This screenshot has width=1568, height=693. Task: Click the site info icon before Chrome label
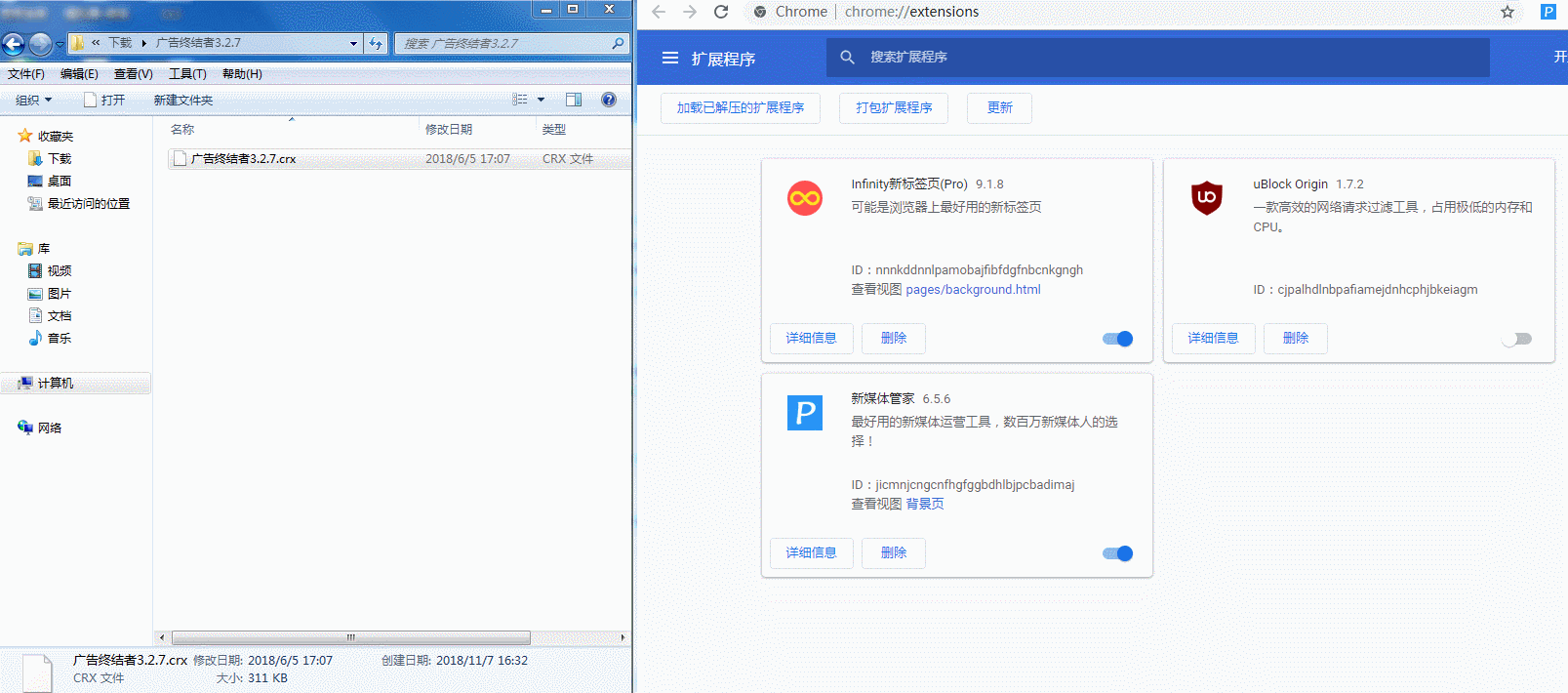760,12
